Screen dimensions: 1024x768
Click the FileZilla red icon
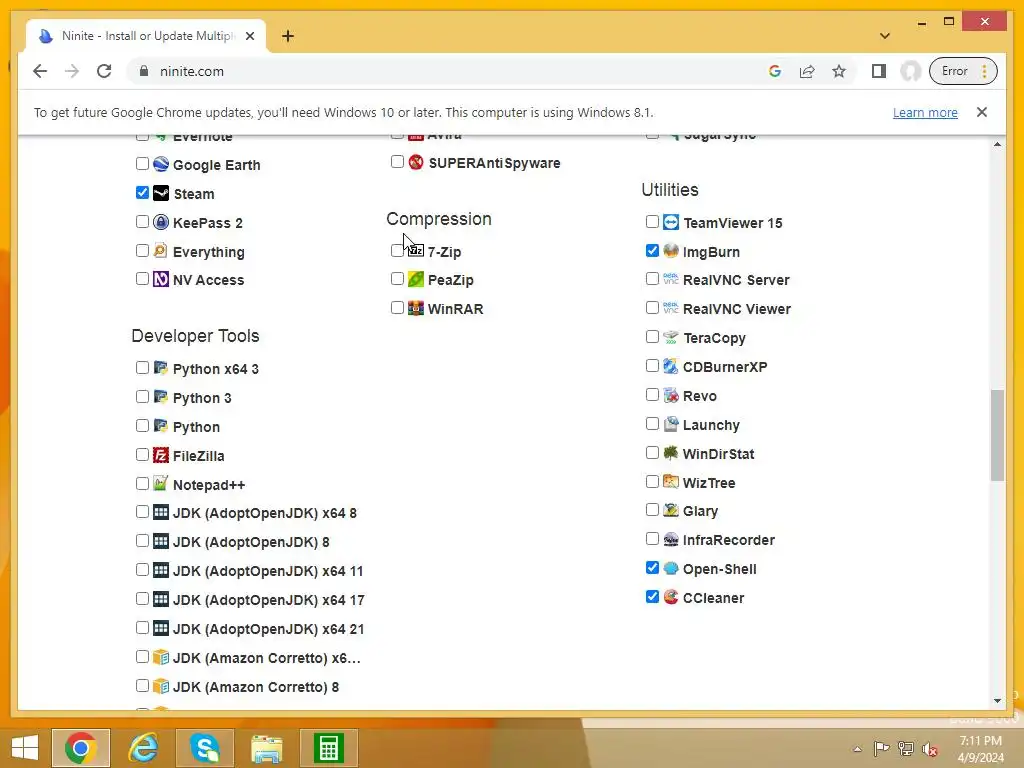click(x=161, y=455)
